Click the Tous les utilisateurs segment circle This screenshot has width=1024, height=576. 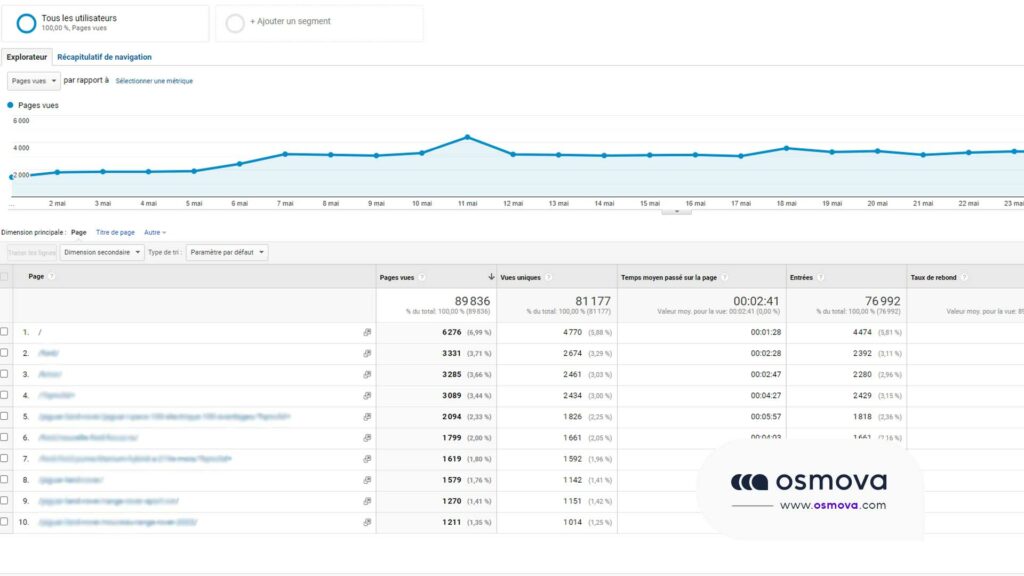point(26,23)
